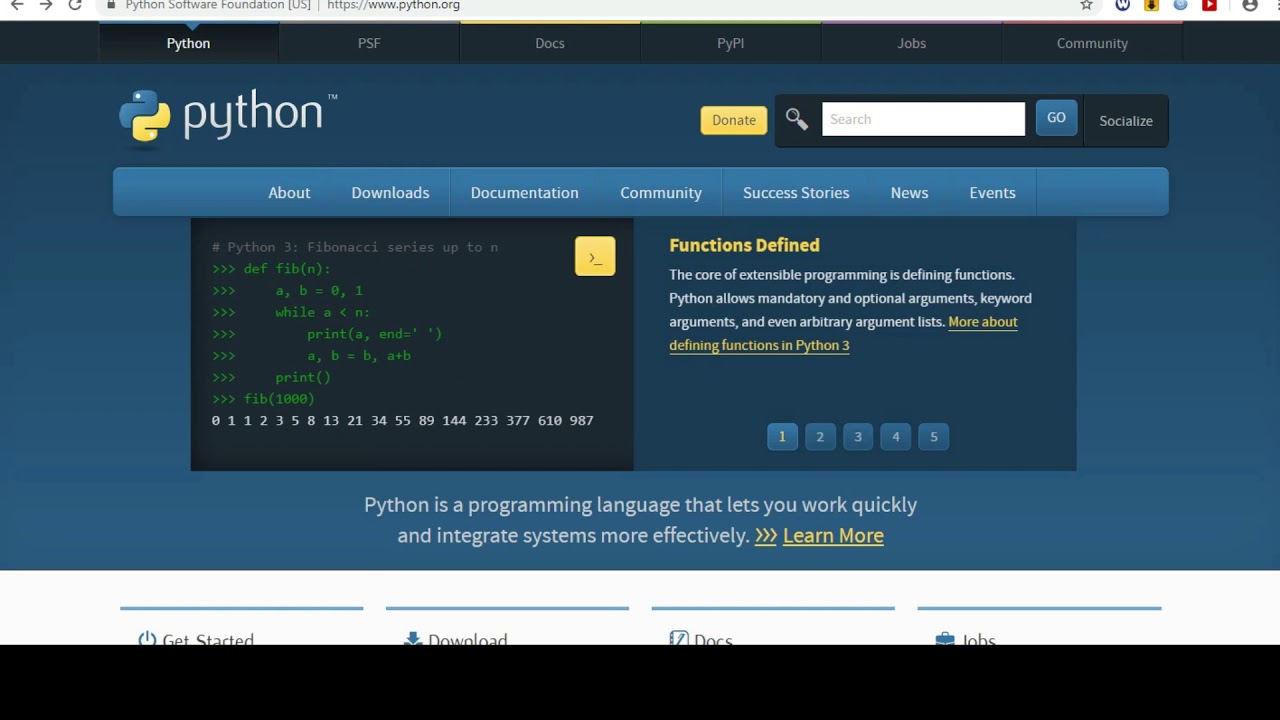Click the GO search button
The image size is (1280, 720).
1056,118
